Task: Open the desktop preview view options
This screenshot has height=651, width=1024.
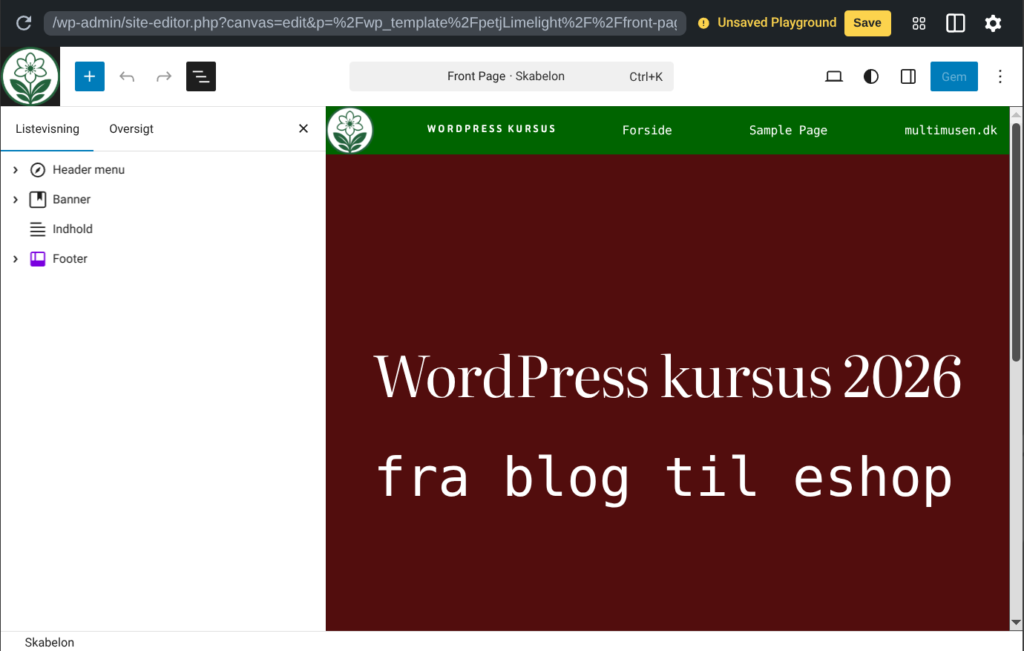Action: (x=834, y=77)
